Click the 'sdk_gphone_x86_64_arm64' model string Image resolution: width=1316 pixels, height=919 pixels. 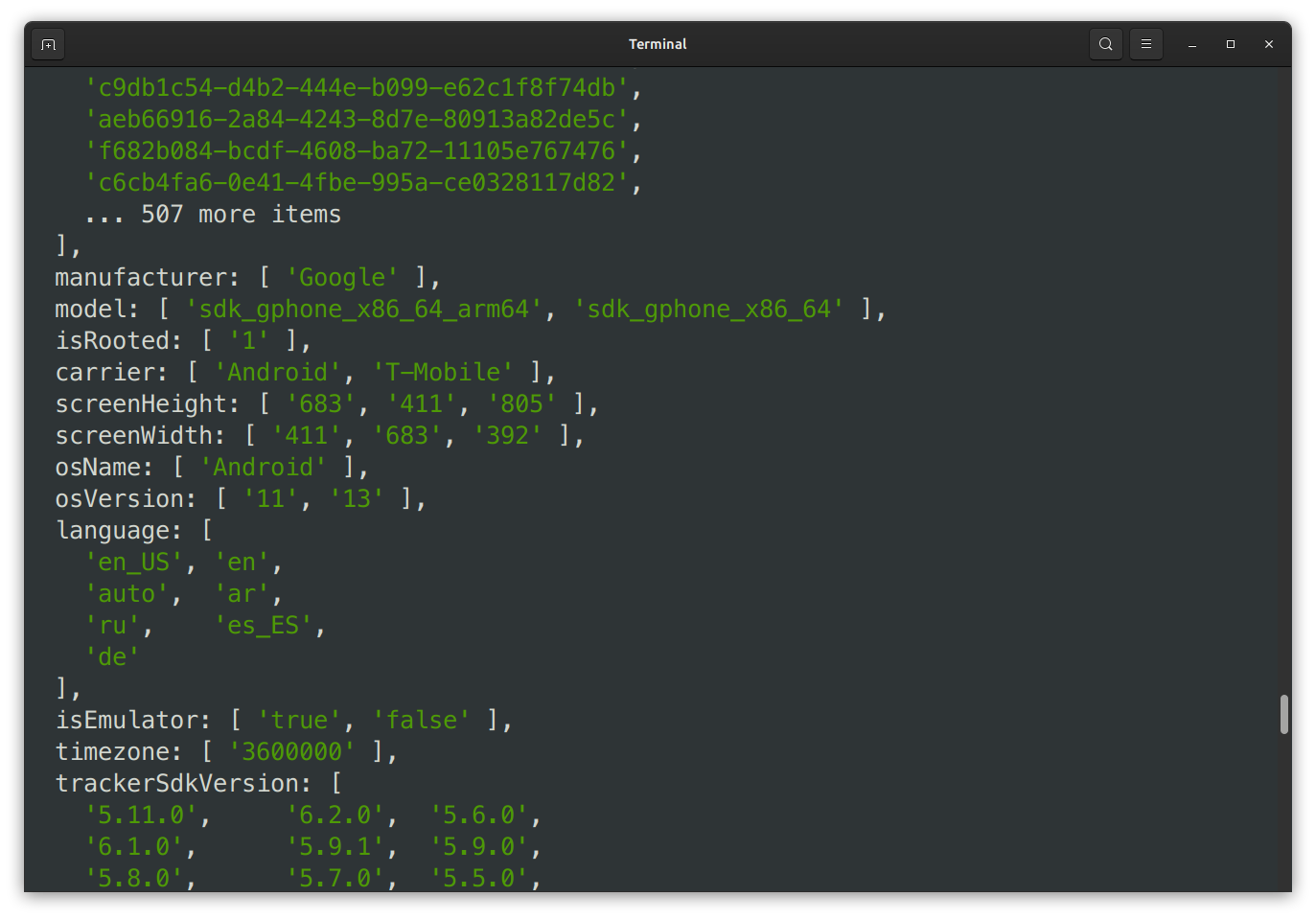pyautogui.click(x=359, y=309)
